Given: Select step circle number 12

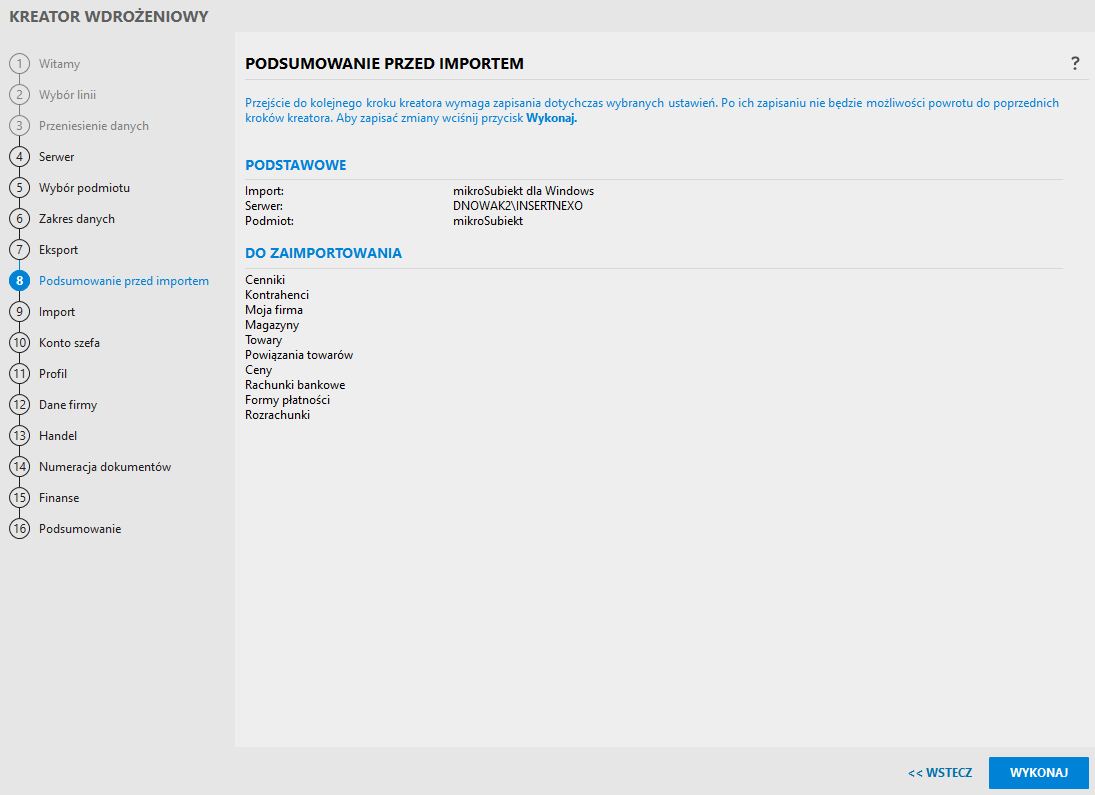Looking at the screenshot, I should (x=20, y=404).
